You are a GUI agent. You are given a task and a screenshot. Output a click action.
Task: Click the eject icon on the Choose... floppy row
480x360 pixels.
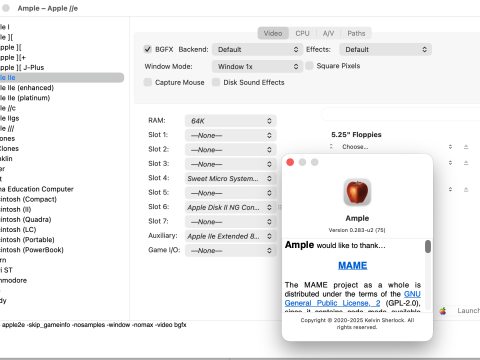click(466, 147)
